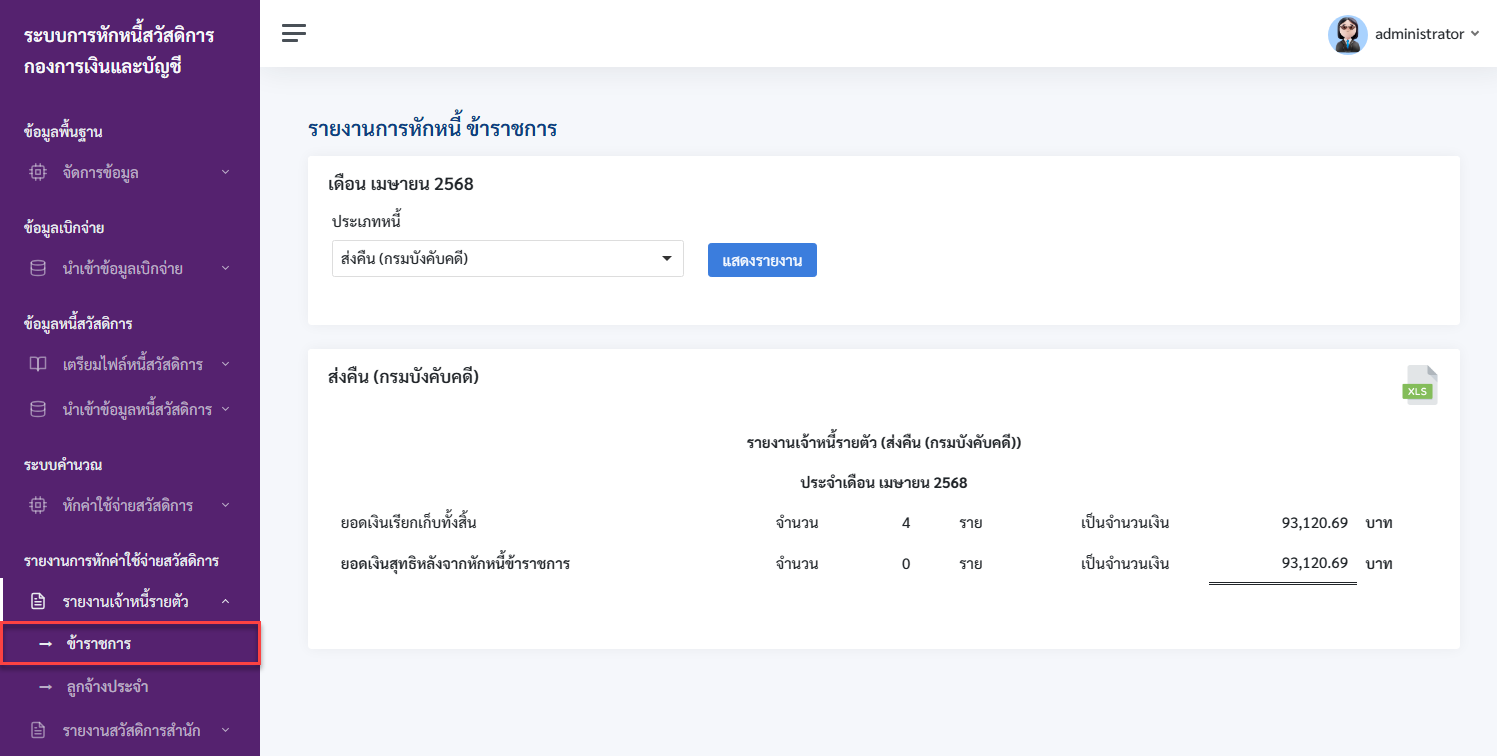
Task: Click document icon beside รายงานสวัสดิการสำนัก
Action: tap(38, 730)
